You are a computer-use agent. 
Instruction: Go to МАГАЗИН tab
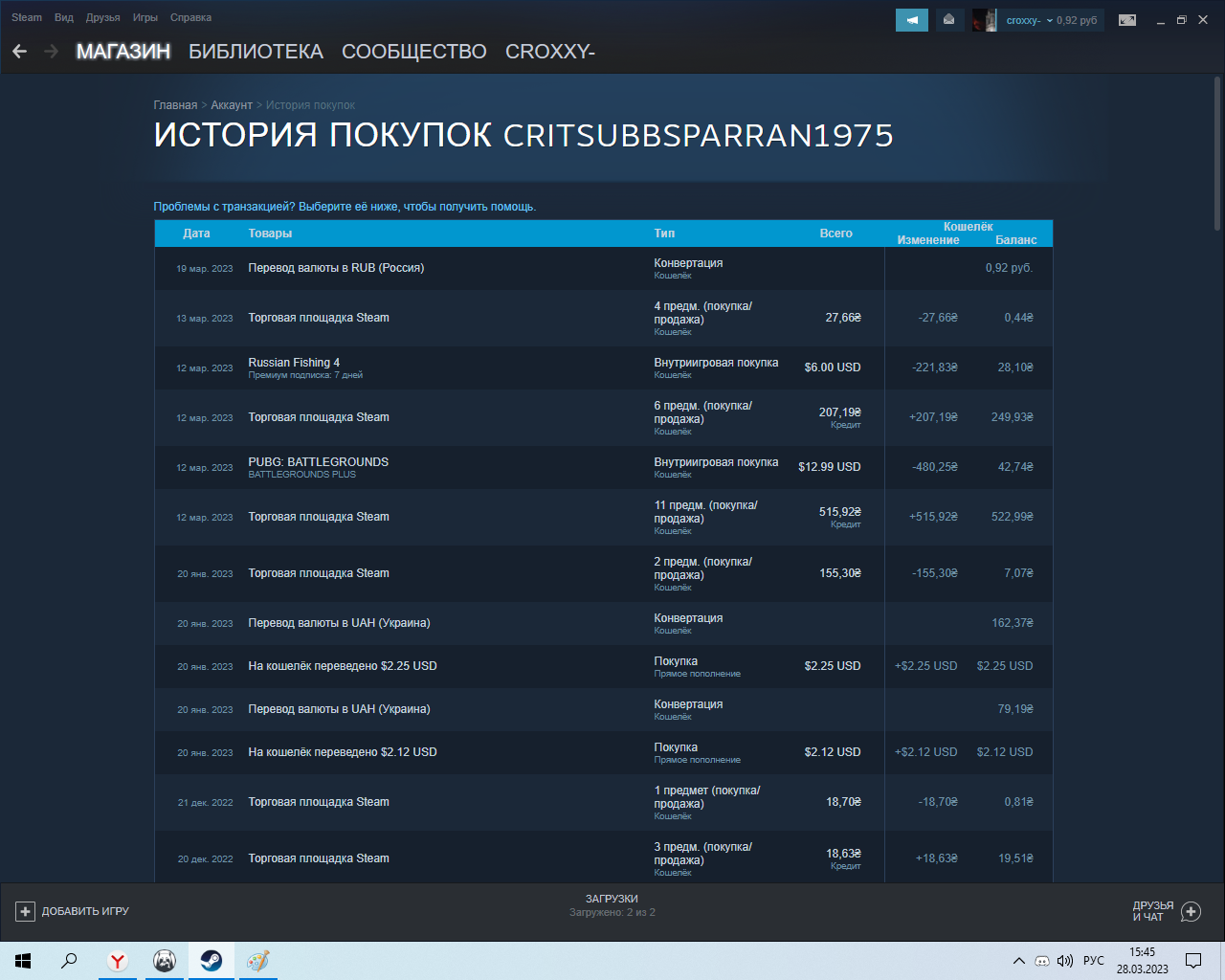click(x=123, y=52)
